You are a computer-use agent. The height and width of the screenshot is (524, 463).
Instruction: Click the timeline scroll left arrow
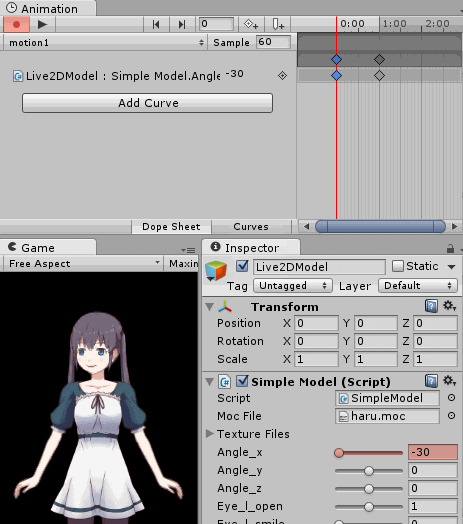[306, 227]
